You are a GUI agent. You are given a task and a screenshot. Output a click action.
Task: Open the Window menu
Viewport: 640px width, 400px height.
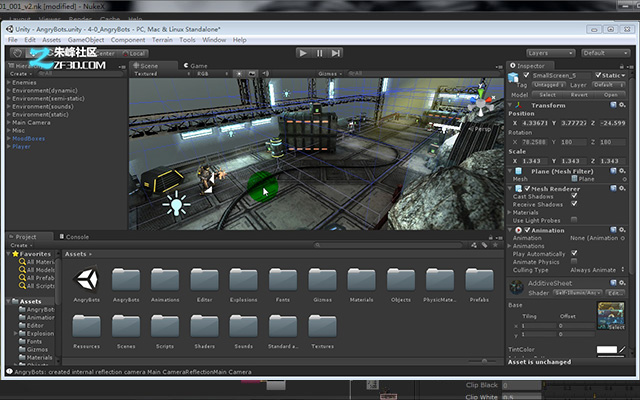pyautogui.click(x=214, y=40)
